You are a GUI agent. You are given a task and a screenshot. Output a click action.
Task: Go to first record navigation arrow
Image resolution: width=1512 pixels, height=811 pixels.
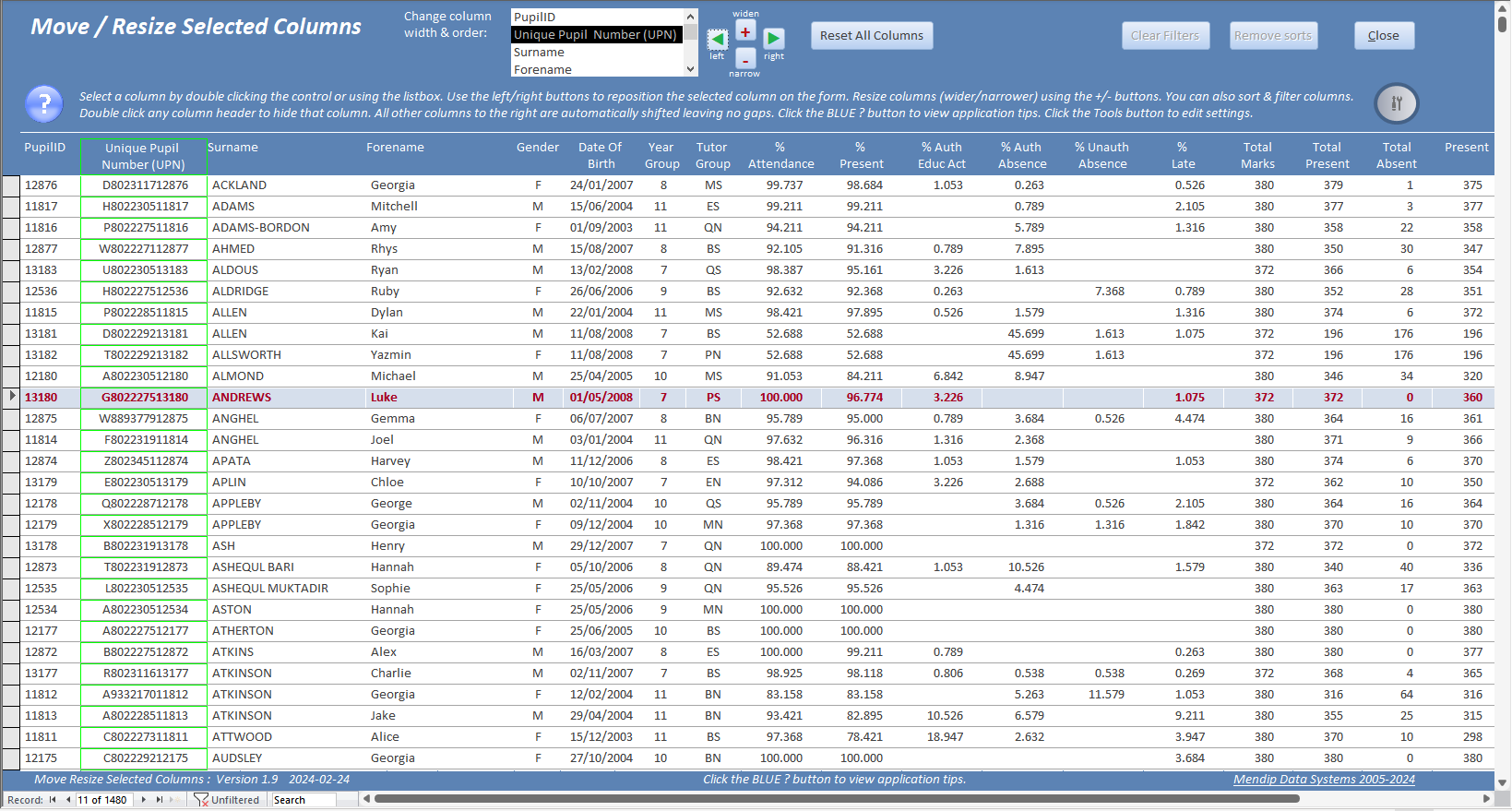[x=53, y=800]
